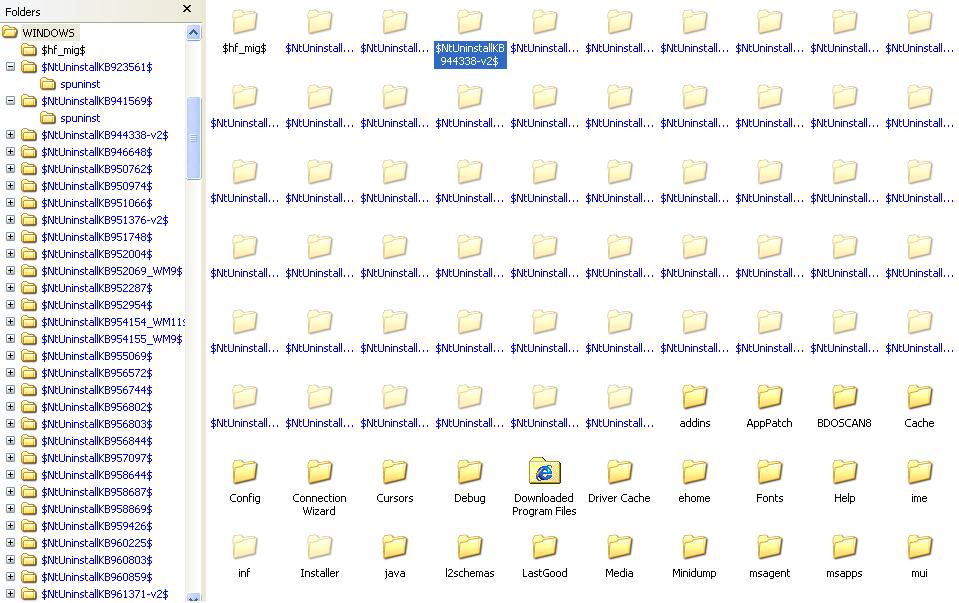Select the Installer folder icon
The width and height of the screenshot is (959, 603).
click(x=319, y=547)
